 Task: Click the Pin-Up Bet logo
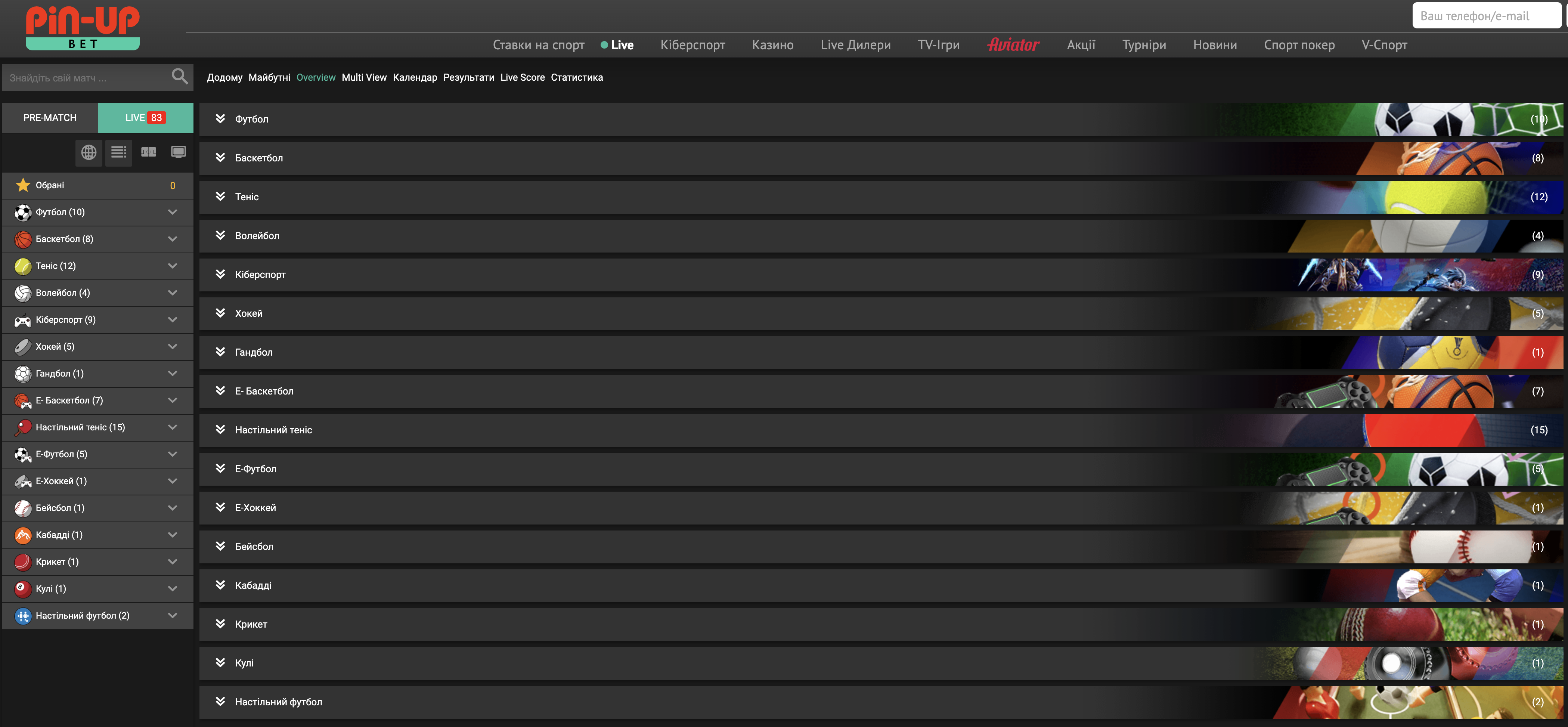point(83,27)
